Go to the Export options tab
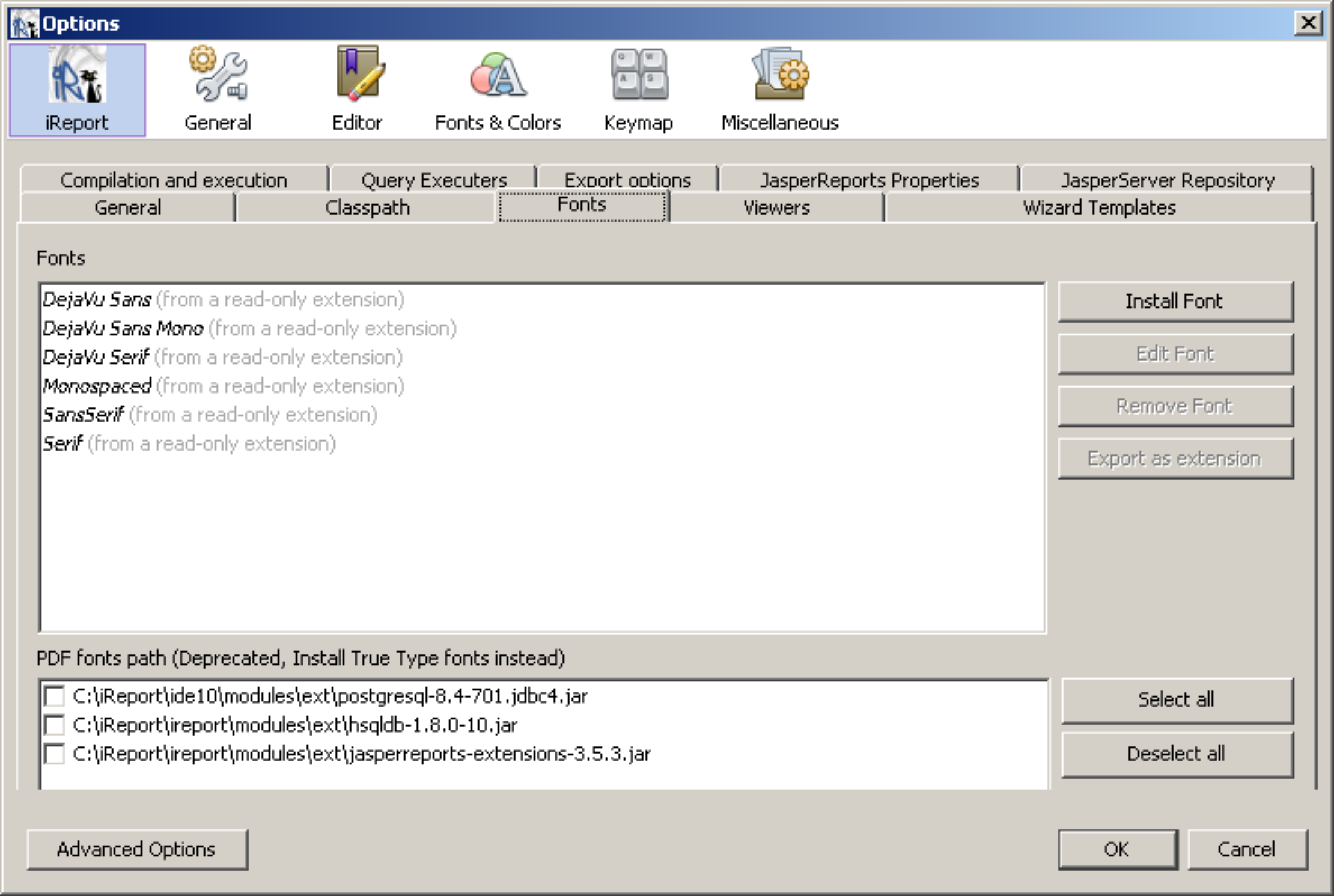This screenshot has width=1334, height=896. pyautogui.click(x=627, y=180)
